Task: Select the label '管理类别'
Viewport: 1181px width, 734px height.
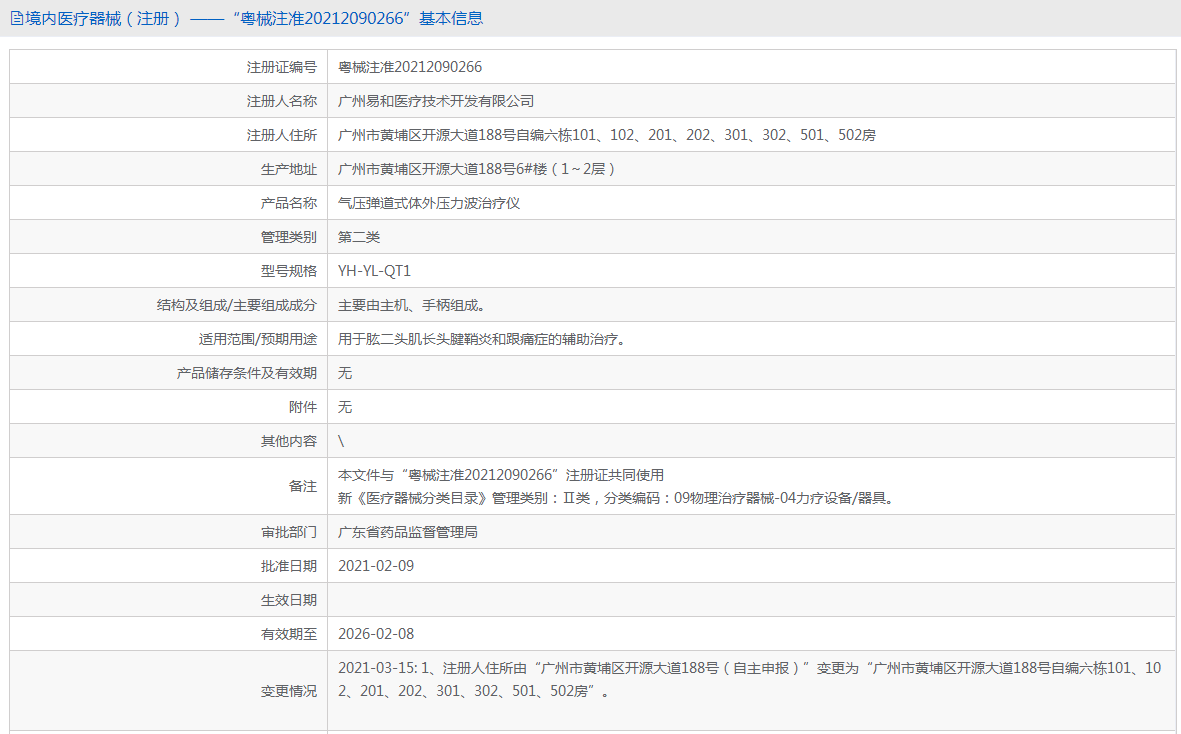Action: (x=288, y=237)
